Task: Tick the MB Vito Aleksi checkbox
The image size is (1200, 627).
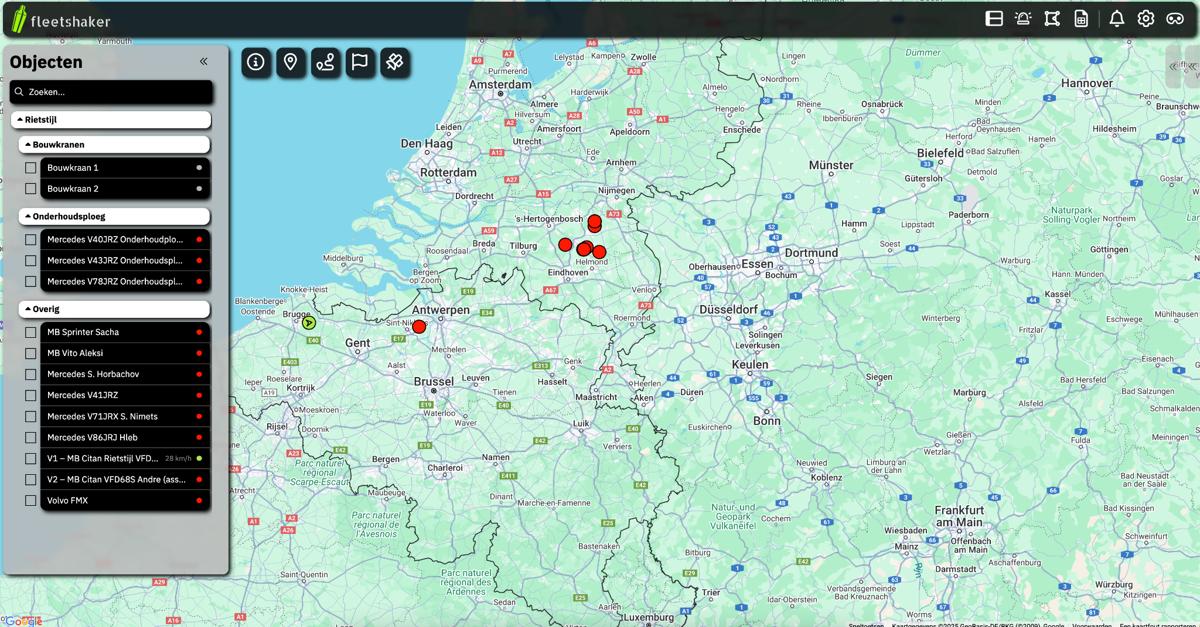Action: [x=31, y=352]
